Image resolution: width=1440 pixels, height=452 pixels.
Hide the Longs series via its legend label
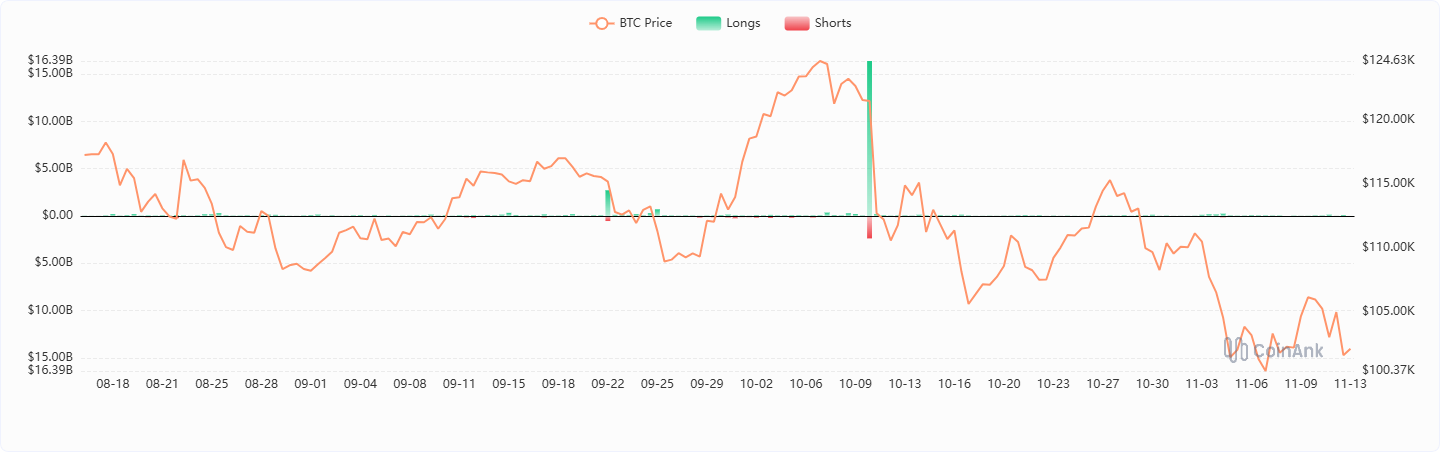click(x=744, y=23)
